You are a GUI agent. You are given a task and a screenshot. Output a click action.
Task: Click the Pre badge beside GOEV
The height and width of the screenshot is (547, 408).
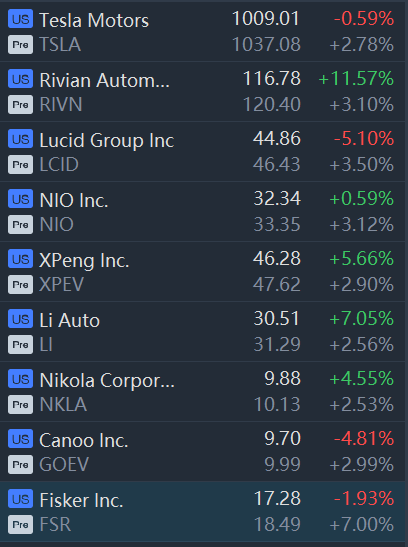(21, 465)
